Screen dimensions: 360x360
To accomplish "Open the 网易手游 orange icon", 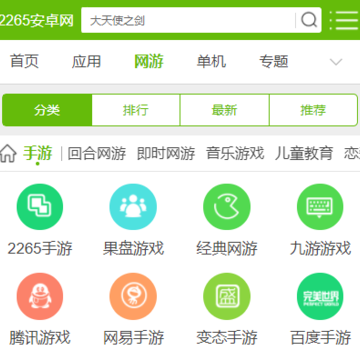I will pos(133,296).
